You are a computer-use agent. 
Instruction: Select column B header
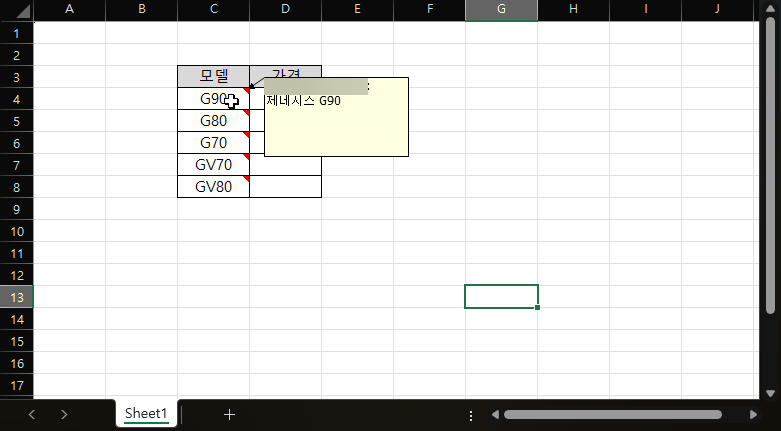(141, 10)
